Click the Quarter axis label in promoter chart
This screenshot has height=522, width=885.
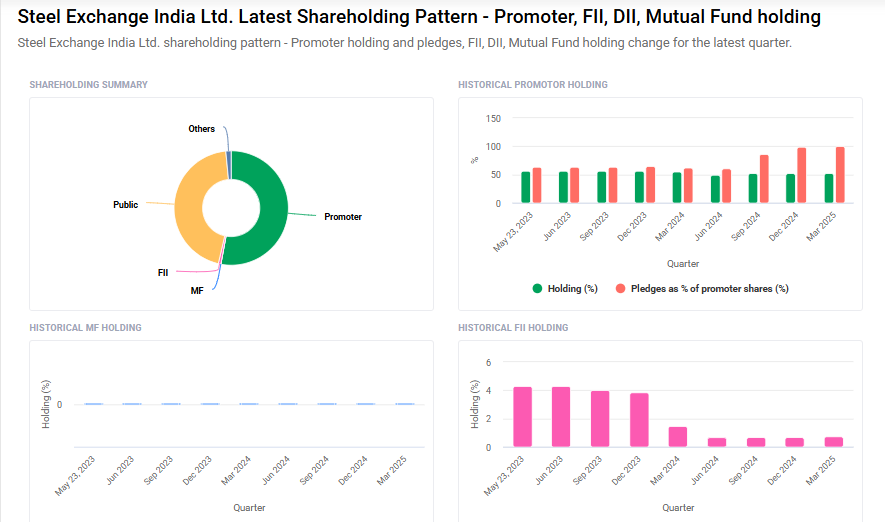683,264
